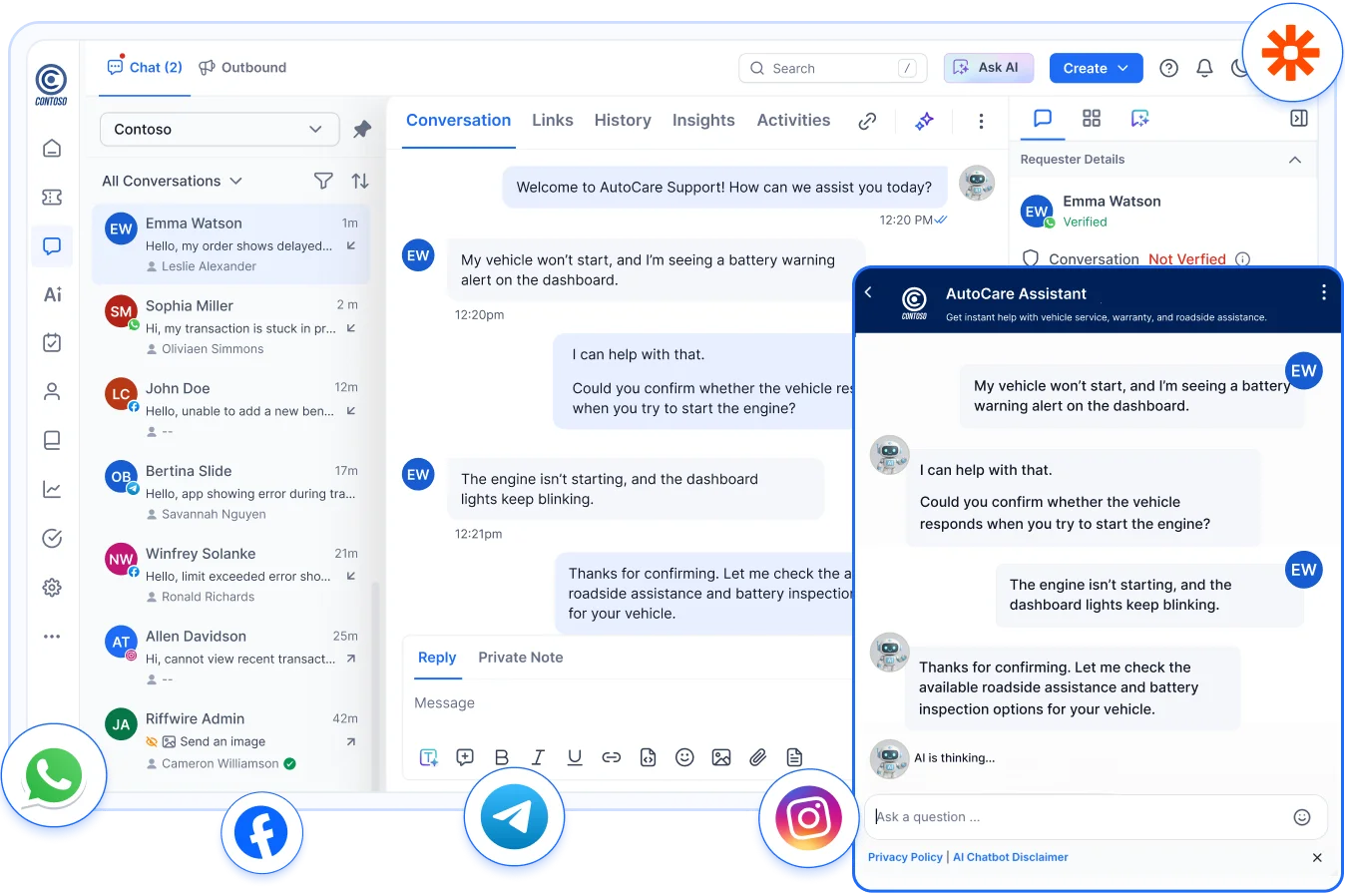Open the Home icon in left sidebar
1345x896 pixels.
(x=52, y=149)
